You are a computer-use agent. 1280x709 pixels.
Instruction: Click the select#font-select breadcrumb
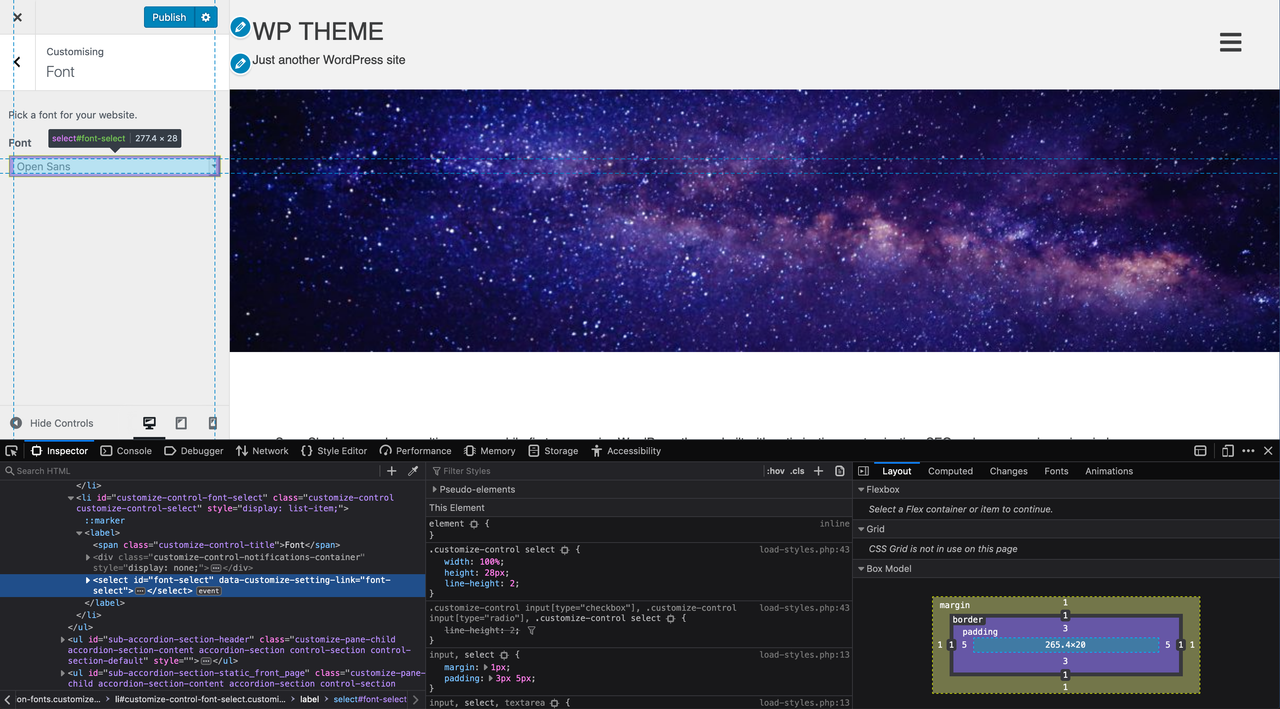pyautogui.click(x=370, y=700)
